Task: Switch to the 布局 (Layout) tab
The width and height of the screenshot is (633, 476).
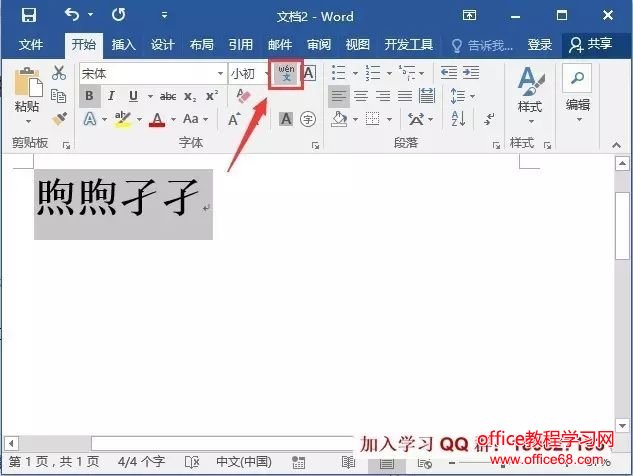Action: 202,44
